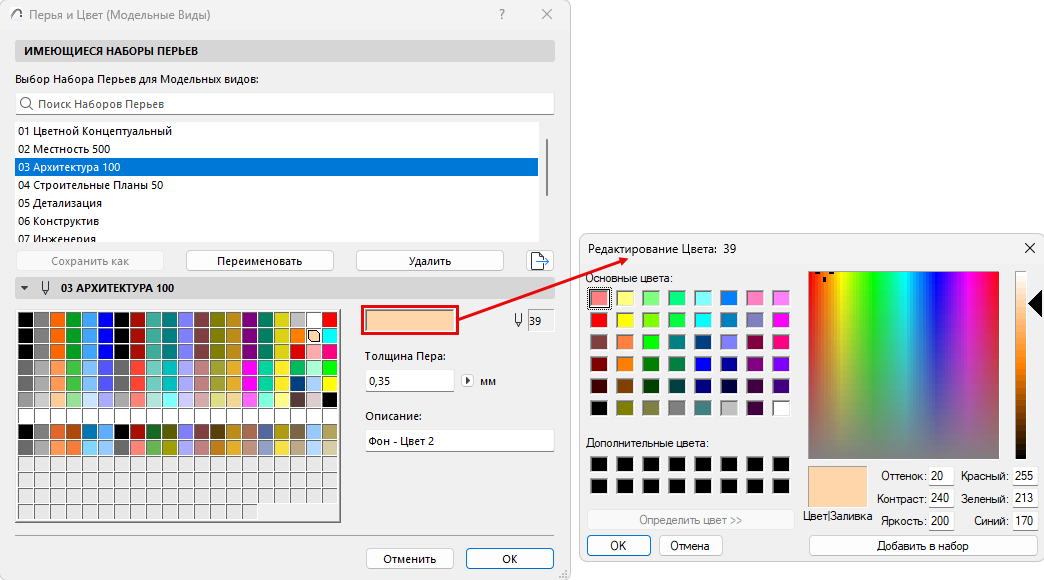Viewport: 1044px width, 580px height.
Task: Add the edited color using Добавить в набор
Action: [922, 545]
